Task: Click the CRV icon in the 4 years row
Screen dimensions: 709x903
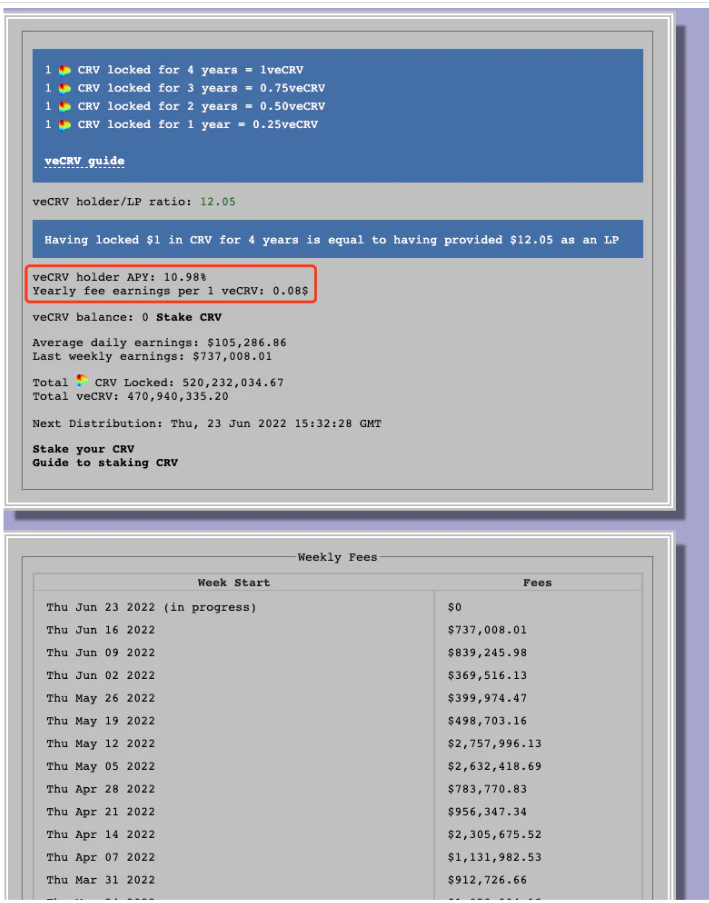Action: [65, 70]
